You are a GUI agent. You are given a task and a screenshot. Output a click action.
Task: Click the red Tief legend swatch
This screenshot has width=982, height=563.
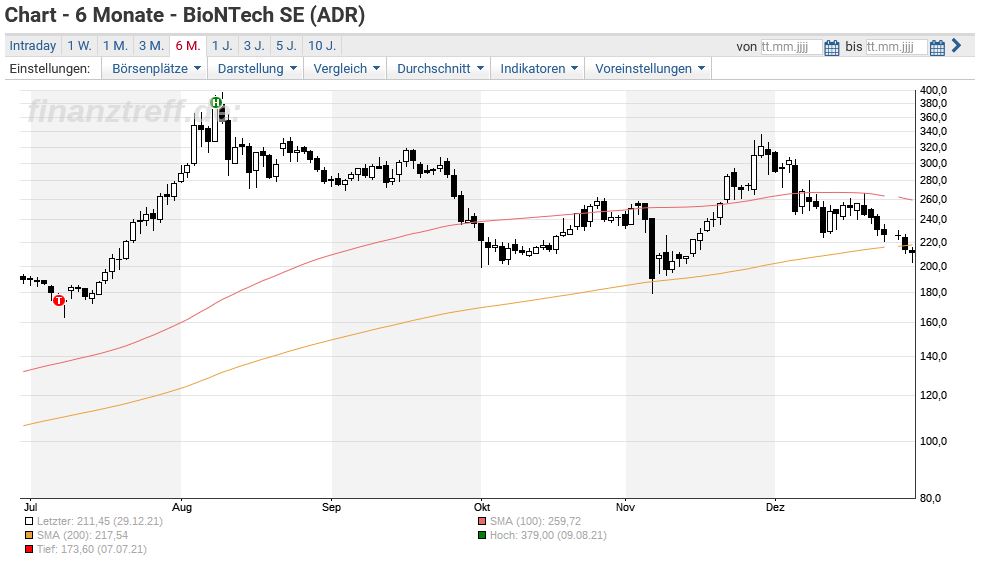point(29,550)
